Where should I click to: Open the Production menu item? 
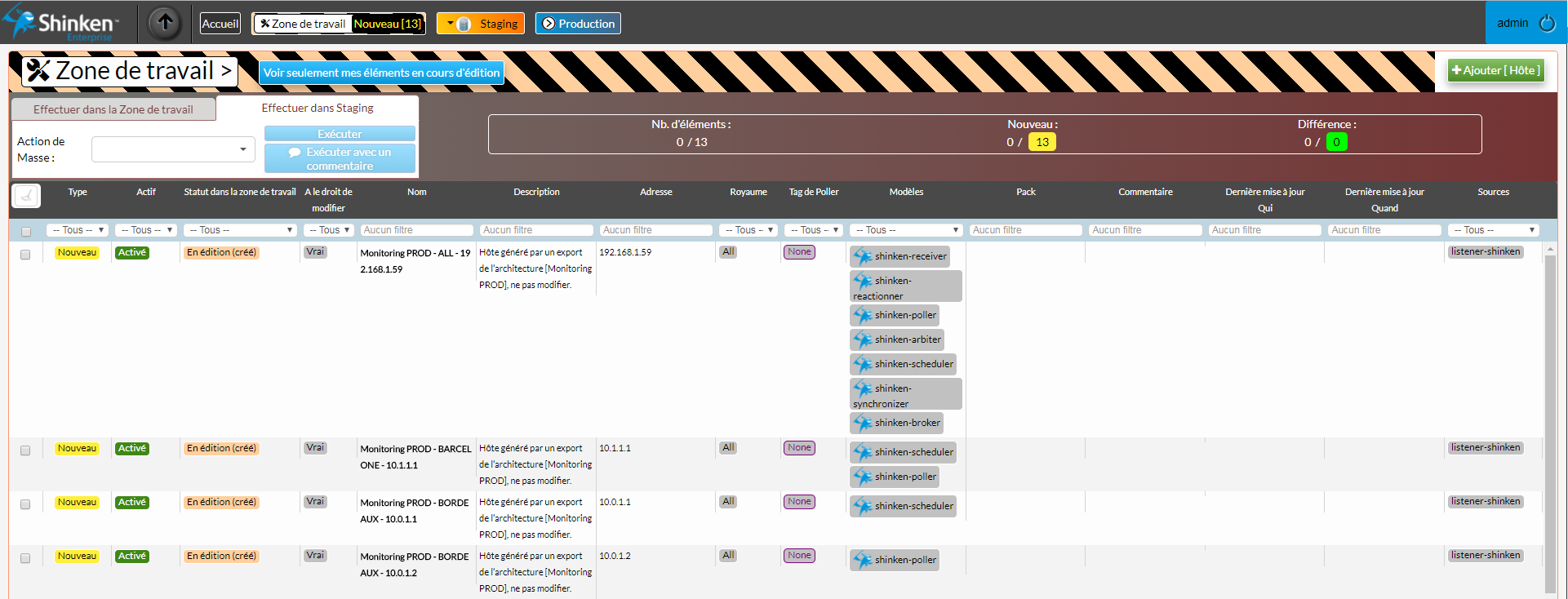tap(578, 24)
